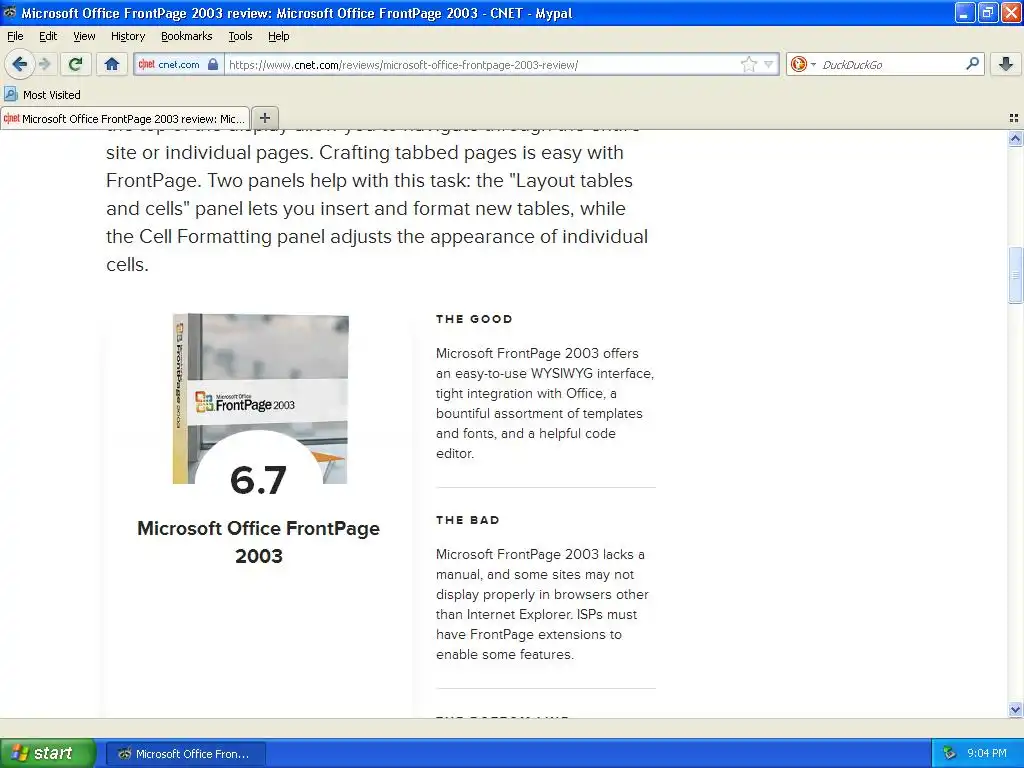Select the Microsoft Office Fron... taskbar button

coord(185,754)
